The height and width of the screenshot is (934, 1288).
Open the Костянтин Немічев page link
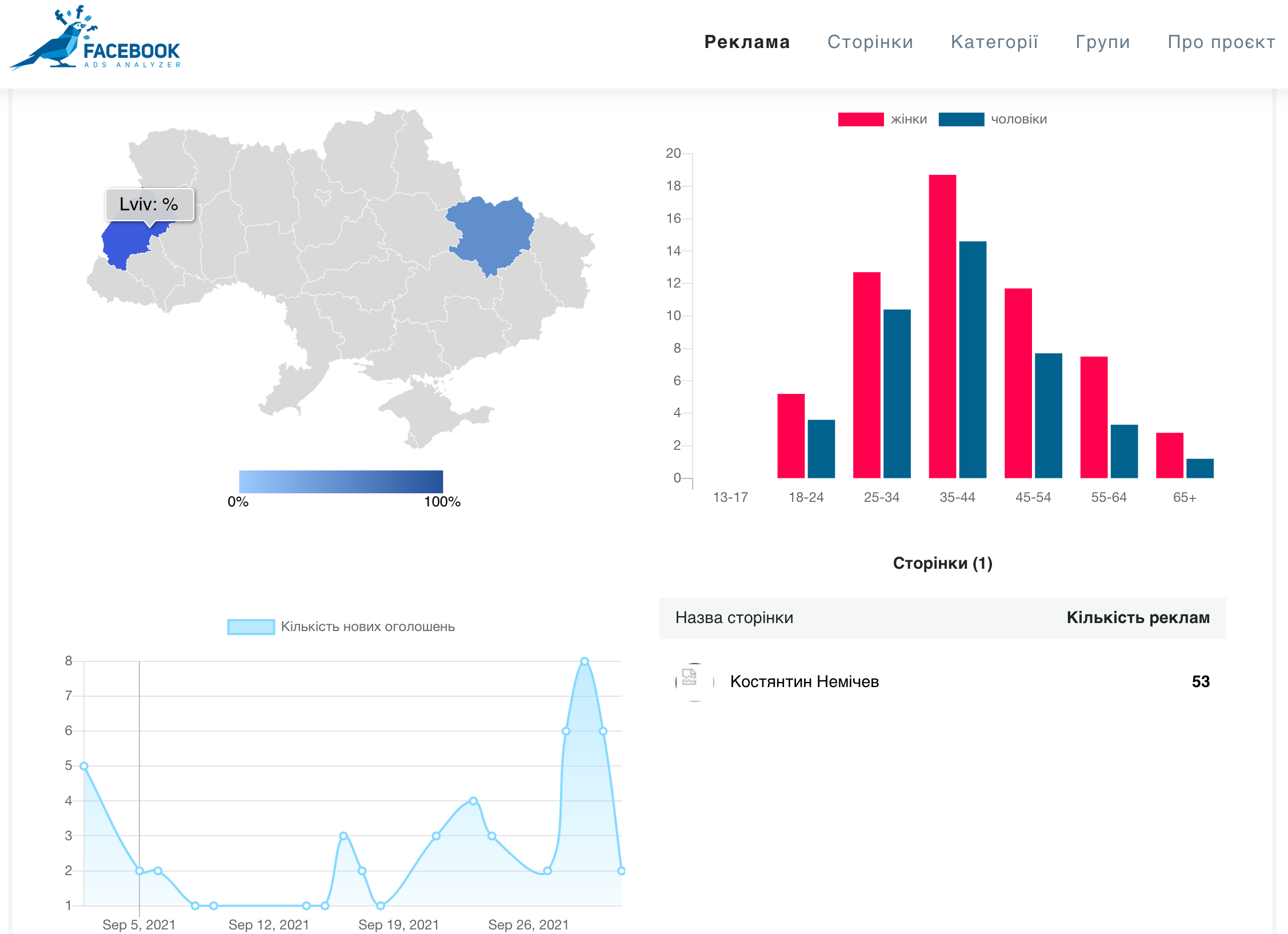(x=804, y=681)
